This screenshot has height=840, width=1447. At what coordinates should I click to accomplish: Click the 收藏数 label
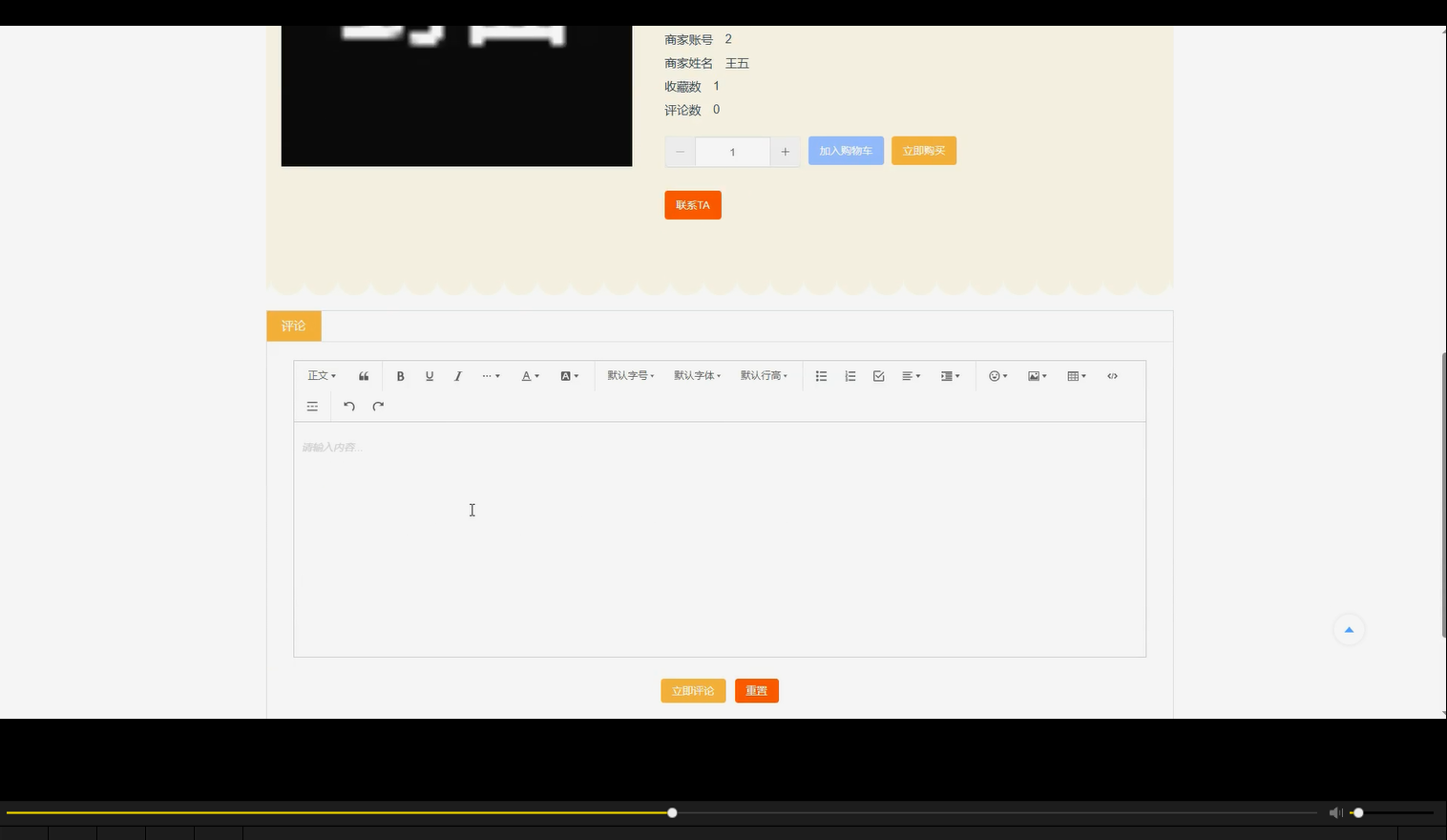682,87
